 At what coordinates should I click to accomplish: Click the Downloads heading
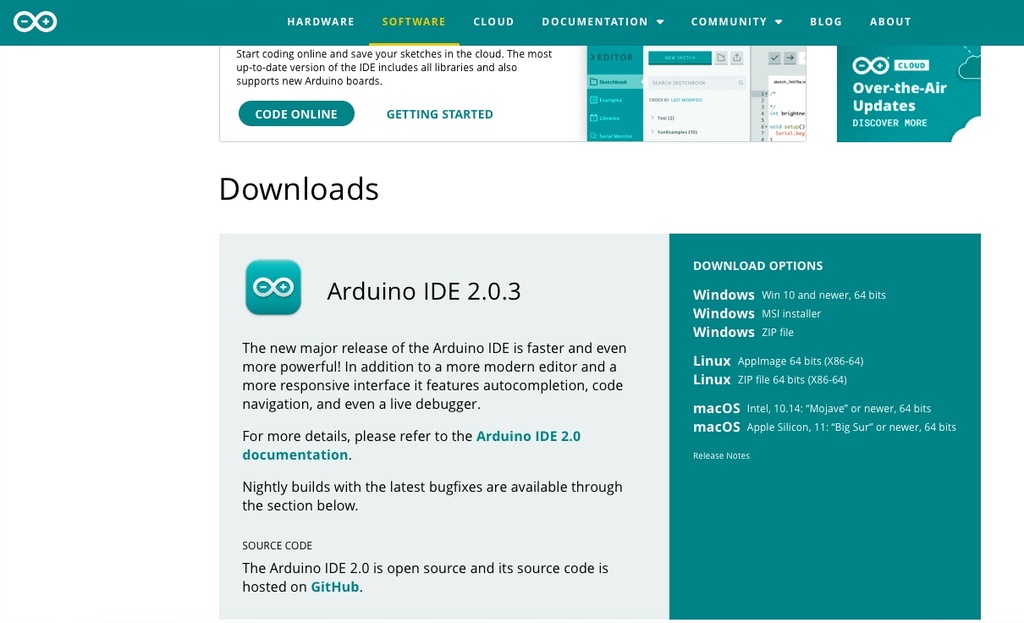click(298, 189)
